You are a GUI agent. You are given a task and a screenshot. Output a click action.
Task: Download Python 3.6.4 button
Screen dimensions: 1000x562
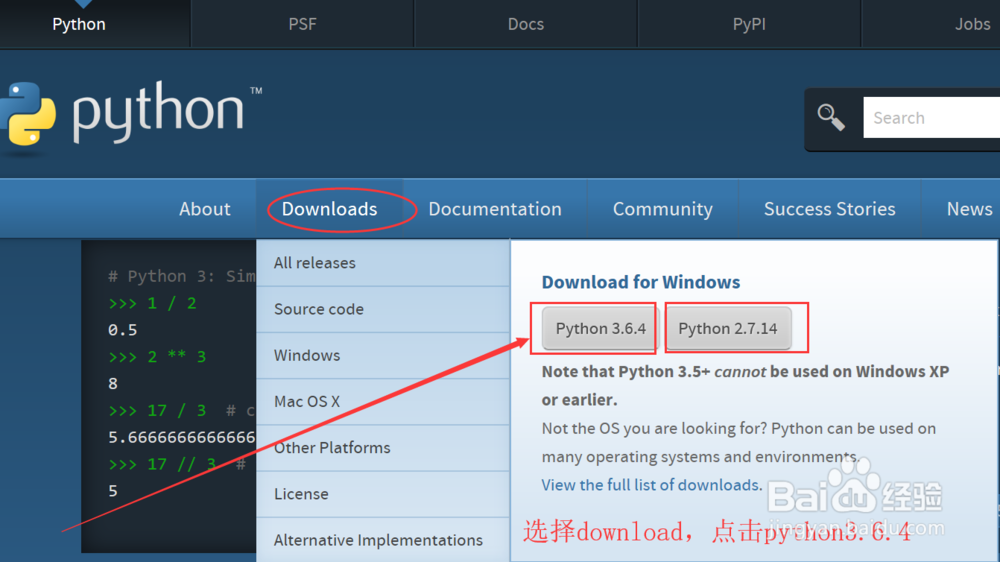[x=600, y=329]
